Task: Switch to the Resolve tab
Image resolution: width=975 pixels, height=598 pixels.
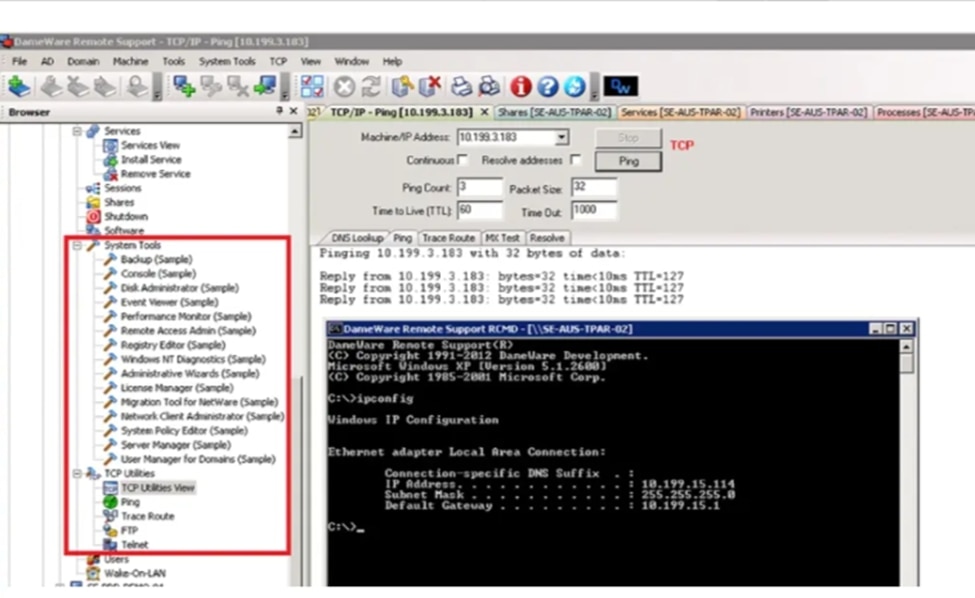Action: (547, 238)
